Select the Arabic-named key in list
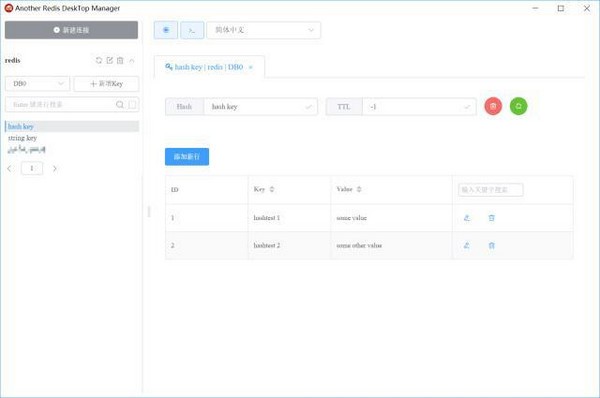600x398 pixels. click(27, 149)
